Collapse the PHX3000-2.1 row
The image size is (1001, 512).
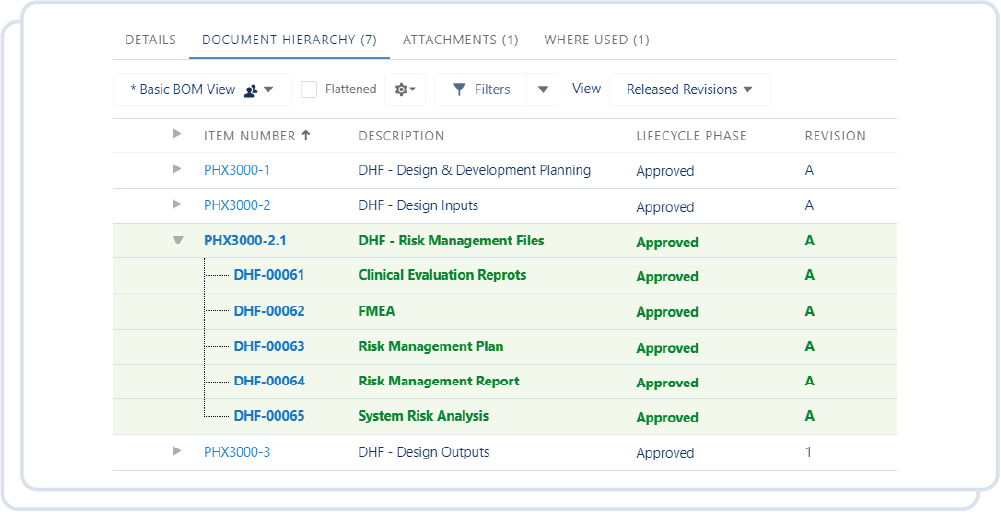[x=178, y=240]
